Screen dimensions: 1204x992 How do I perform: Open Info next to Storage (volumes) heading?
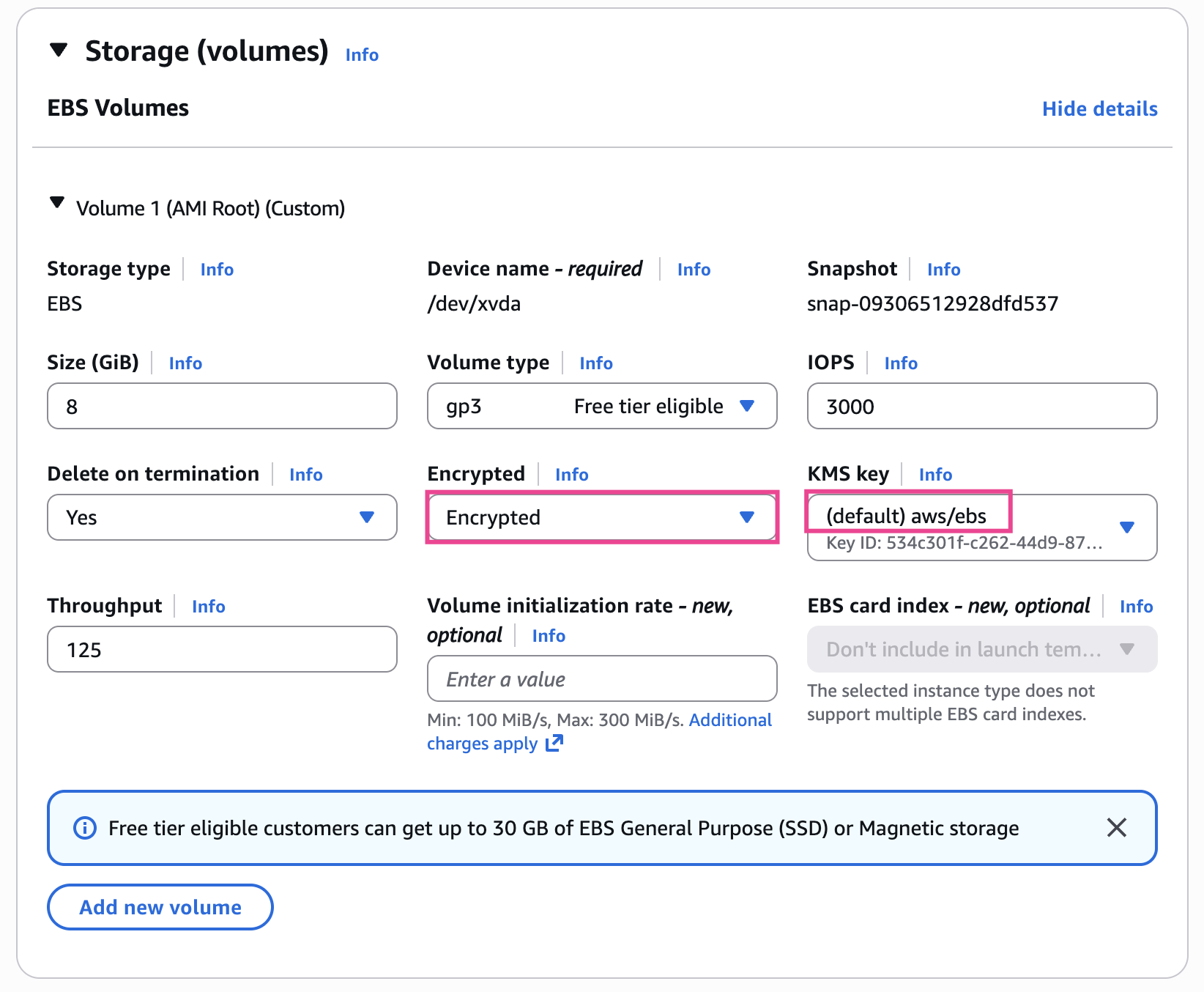point(362,55)
